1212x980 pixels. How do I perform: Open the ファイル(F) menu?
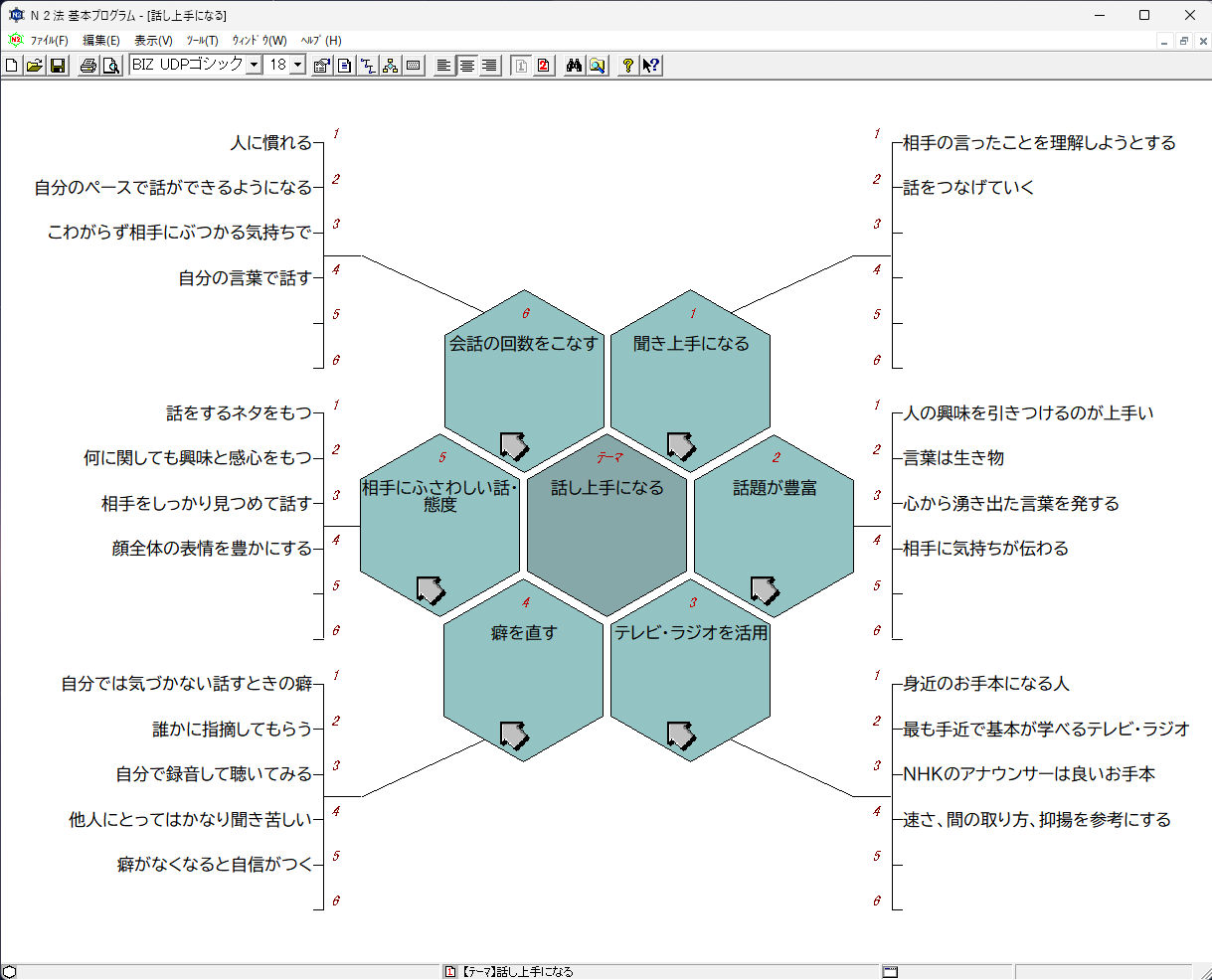tap(49, 41)
